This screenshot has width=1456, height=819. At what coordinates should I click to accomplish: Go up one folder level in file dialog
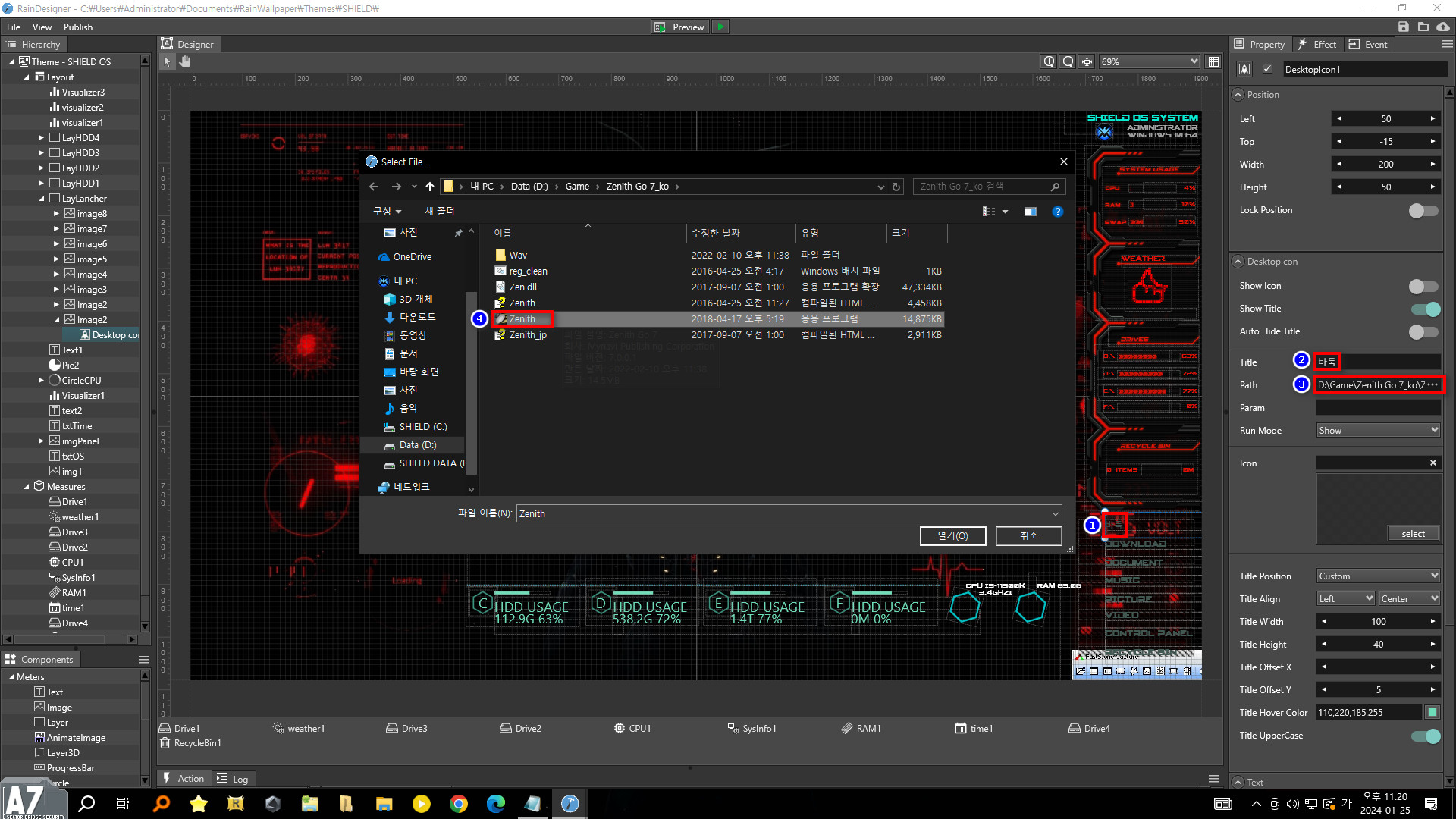coord(430,187)
